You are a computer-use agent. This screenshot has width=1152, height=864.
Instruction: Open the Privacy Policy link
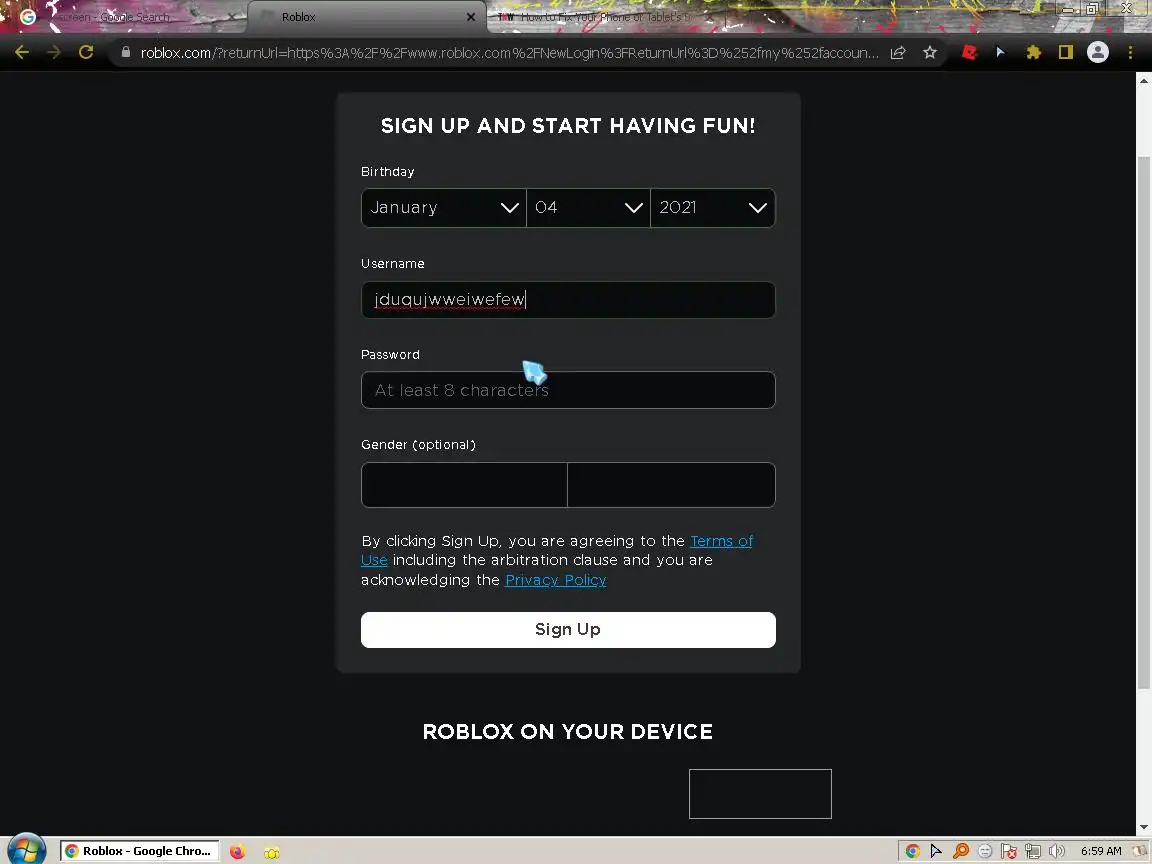pyautogui.click(x=555, y=580)
